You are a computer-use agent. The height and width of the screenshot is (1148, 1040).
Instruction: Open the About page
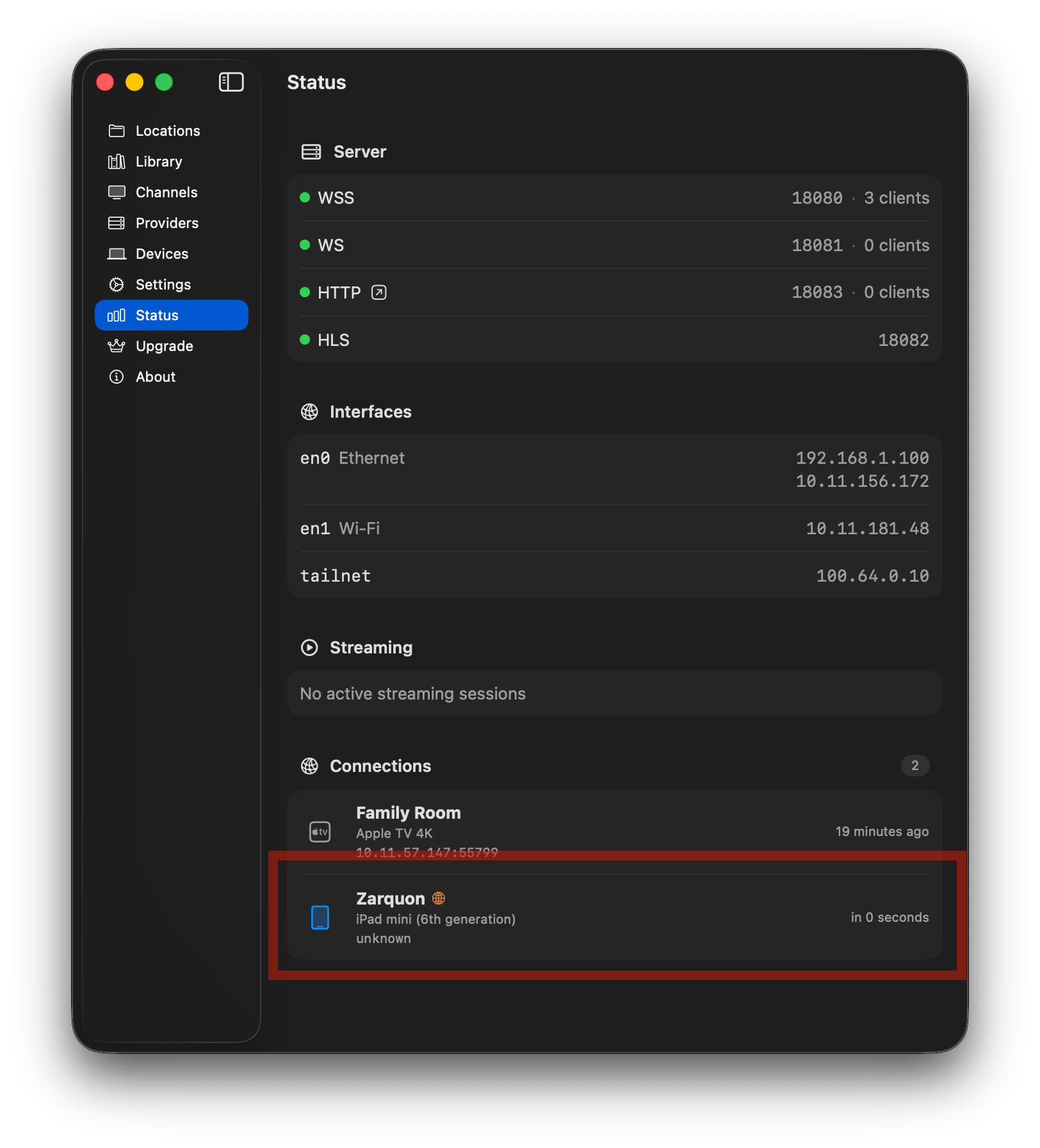coord(156,377)
